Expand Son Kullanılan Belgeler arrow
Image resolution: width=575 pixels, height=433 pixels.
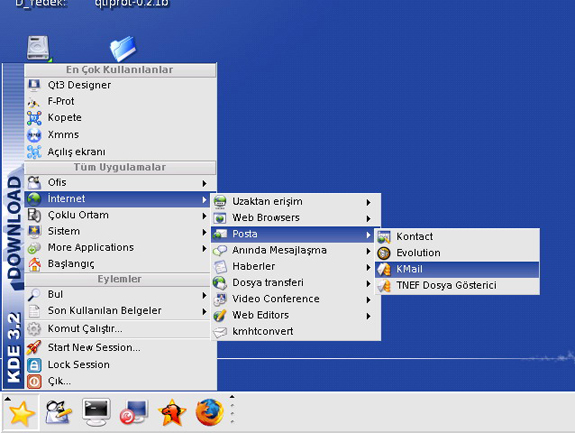tap(204, 311)
